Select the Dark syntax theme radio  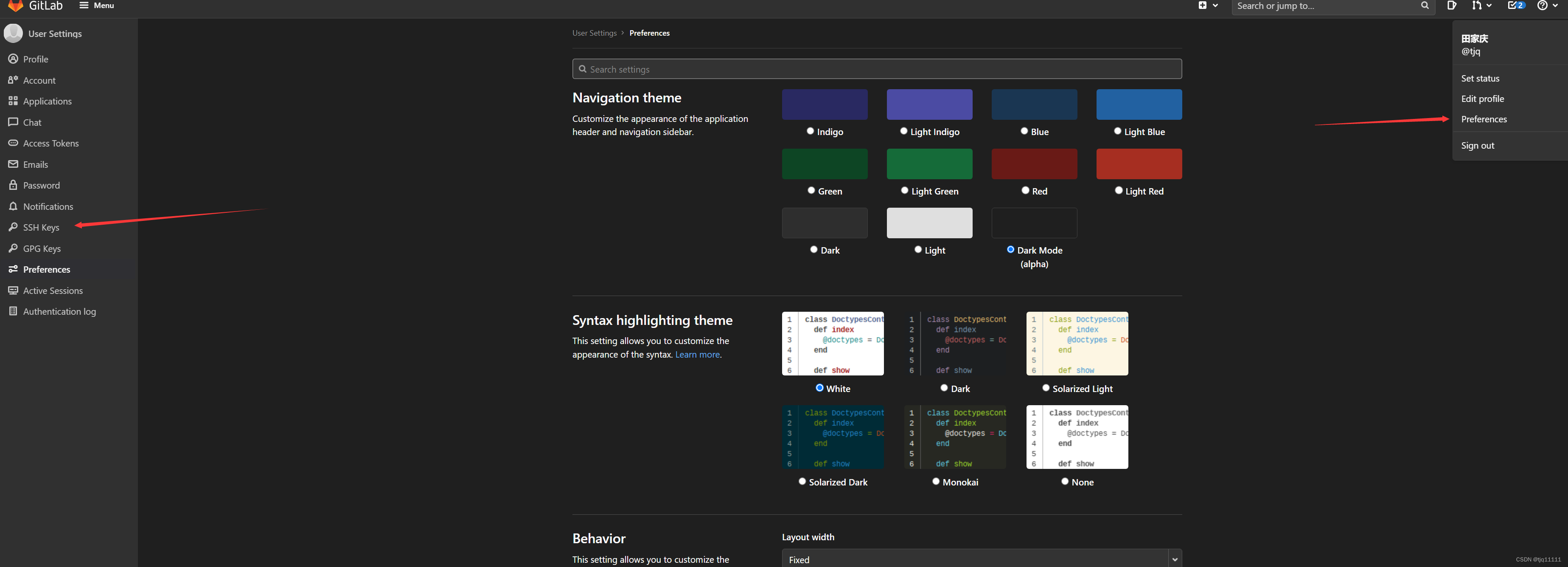[x=944, y=387]
